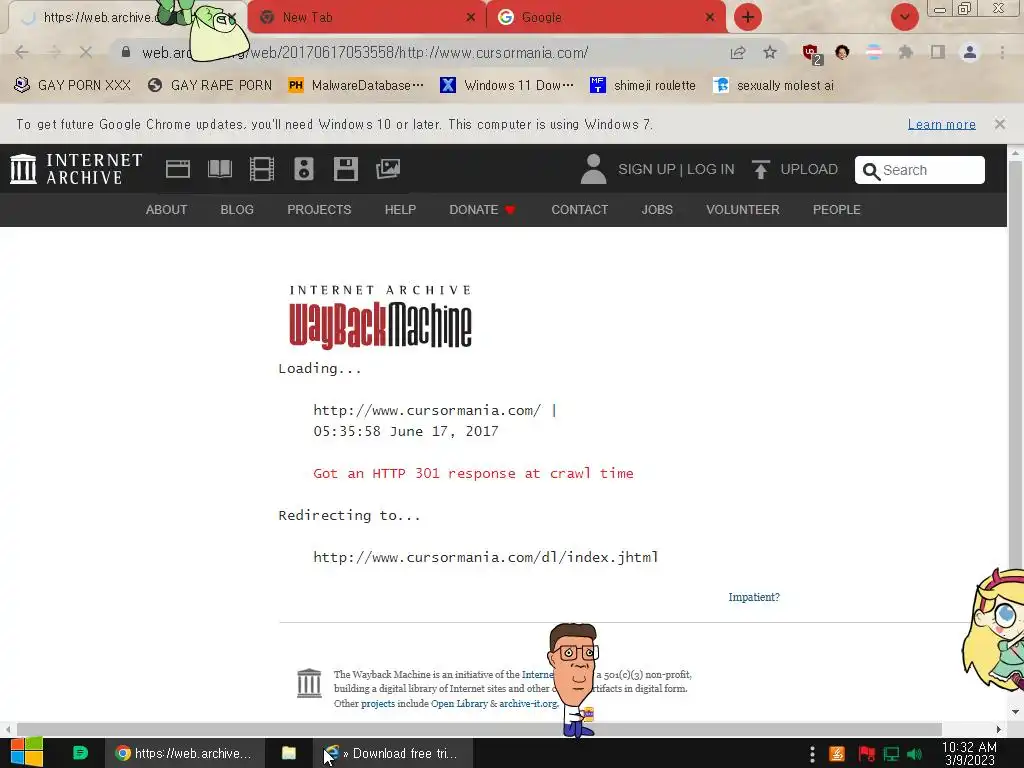
Task: Click the Wayback Machine logo
Action: 380,316
